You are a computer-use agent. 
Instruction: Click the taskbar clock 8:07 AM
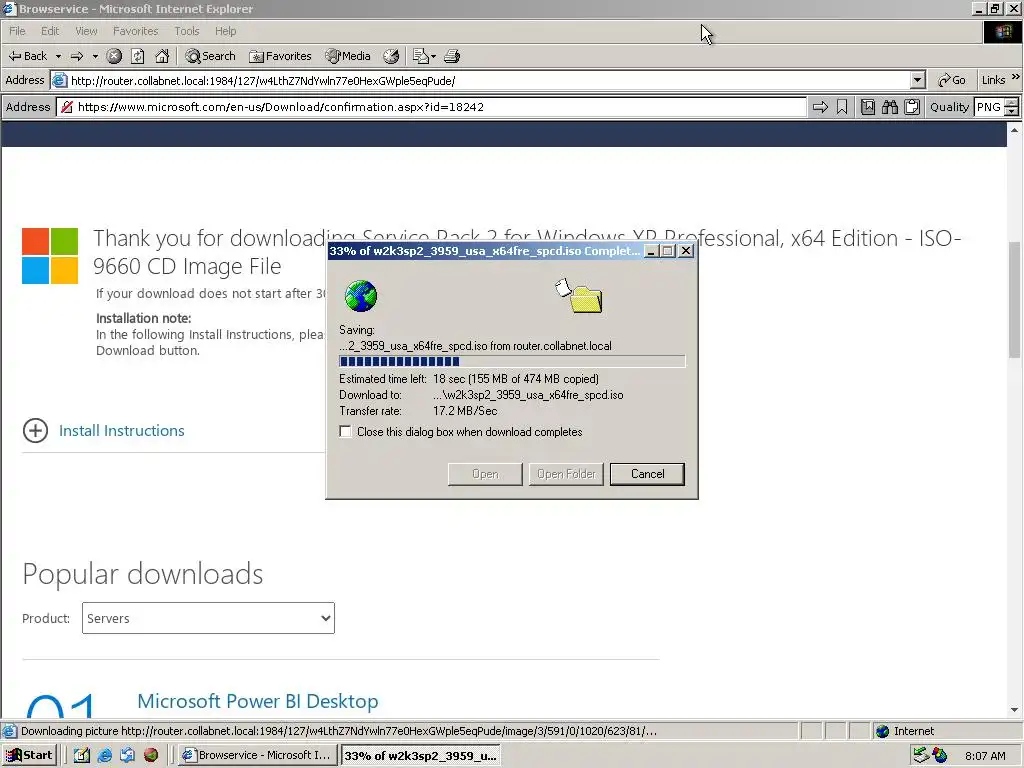pos(985,756)
